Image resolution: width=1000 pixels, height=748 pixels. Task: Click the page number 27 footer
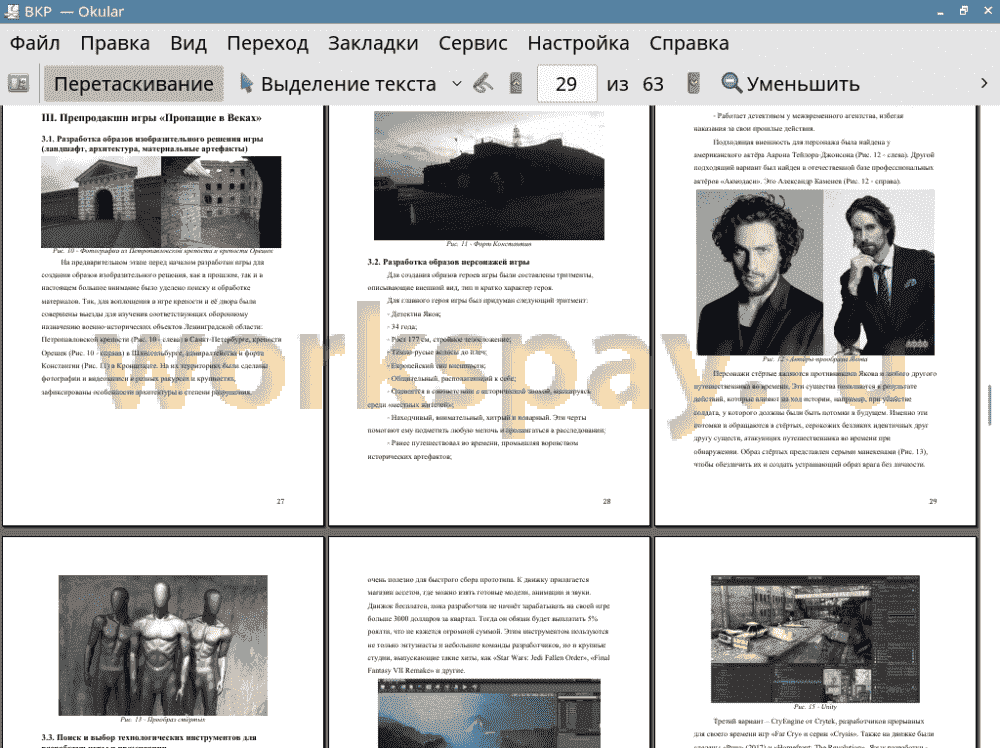pos(280,501)
